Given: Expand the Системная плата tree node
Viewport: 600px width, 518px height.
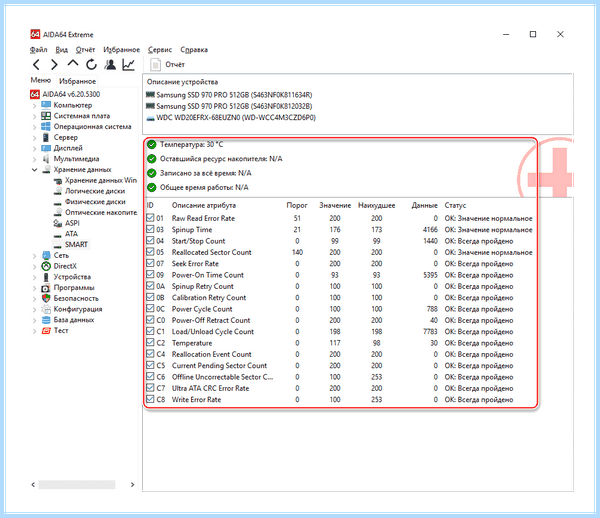Looking at the screenshot, I should pos(34,116).
